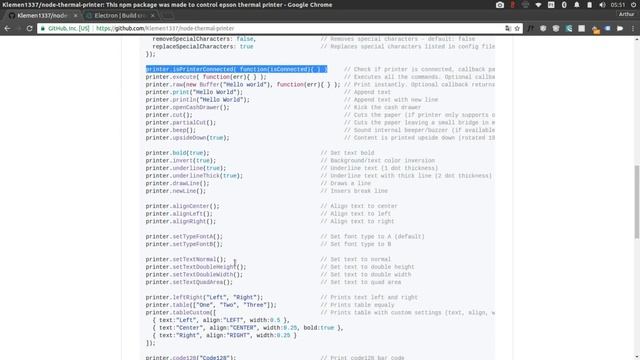
Task: Click the printer.underlineThick(true) line
Action: tap(194, 176)
